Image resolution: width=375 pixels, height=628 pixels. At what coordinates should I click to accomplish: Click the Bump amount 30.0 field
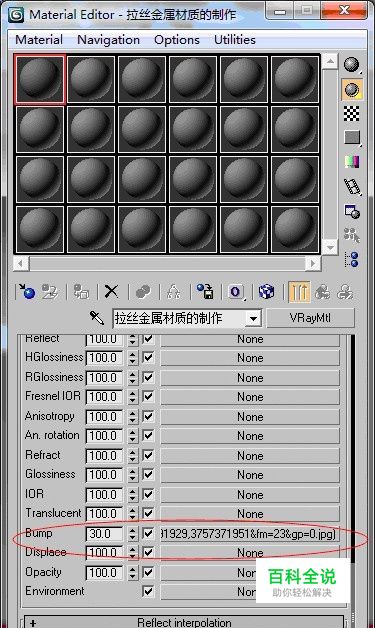click(x=104, y=533)
